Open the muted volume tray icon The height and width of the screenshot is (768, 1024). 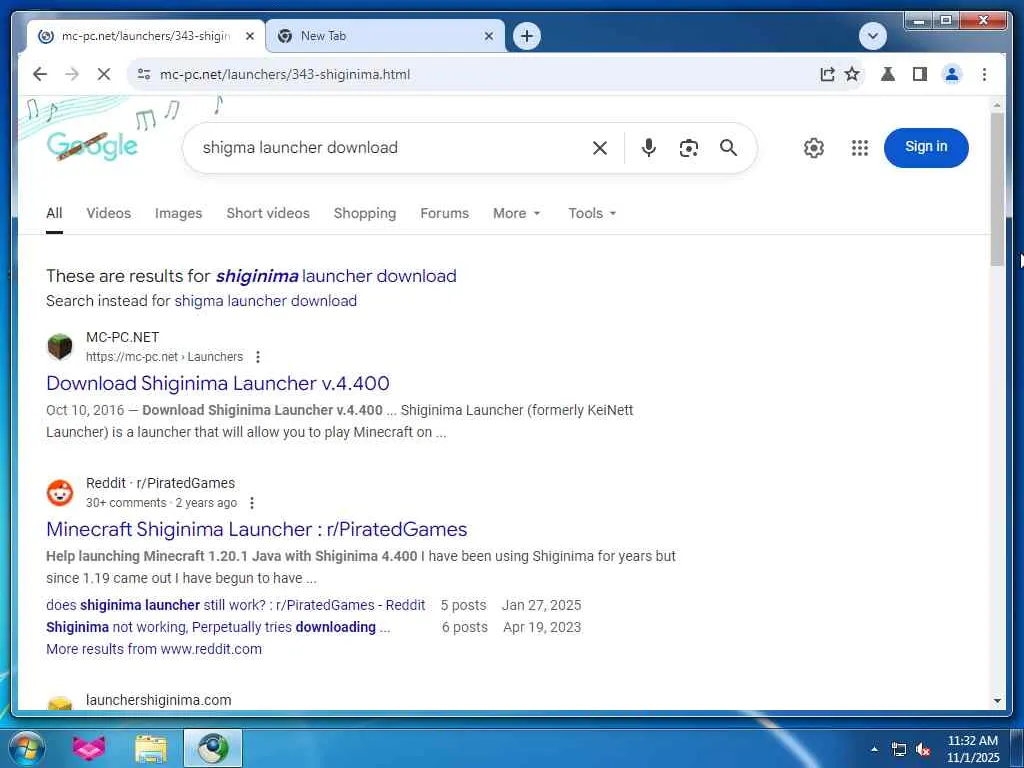coord(923,750)
